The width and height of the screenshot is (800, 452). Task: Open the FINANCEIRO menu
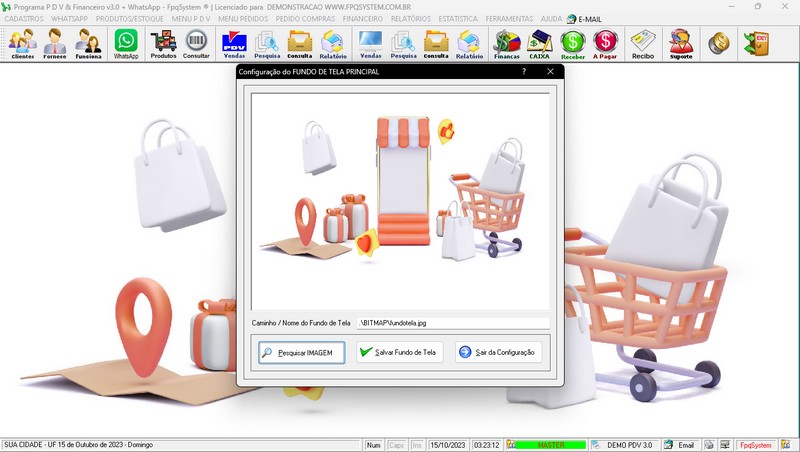(x=363, y=19)
